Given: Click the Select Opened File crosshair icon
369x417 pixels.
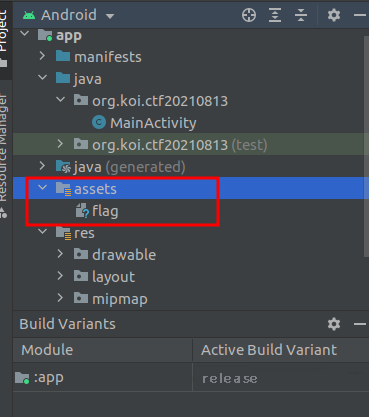Looking at the screenshot, I should point(249,15).
